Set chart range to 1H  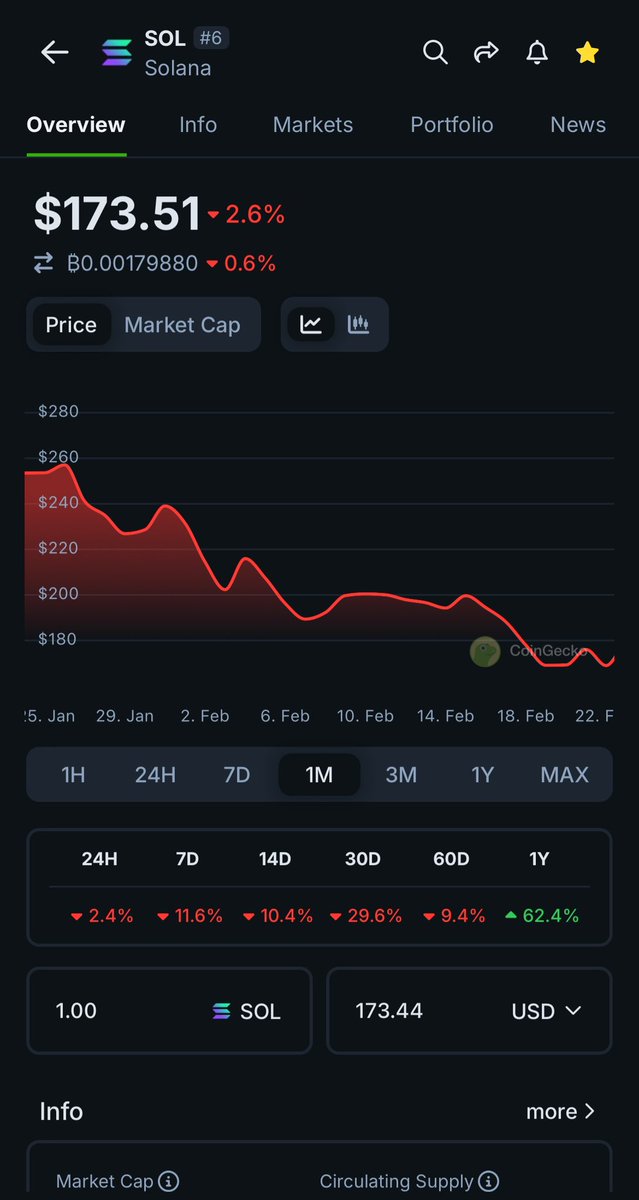click(73, 774)
